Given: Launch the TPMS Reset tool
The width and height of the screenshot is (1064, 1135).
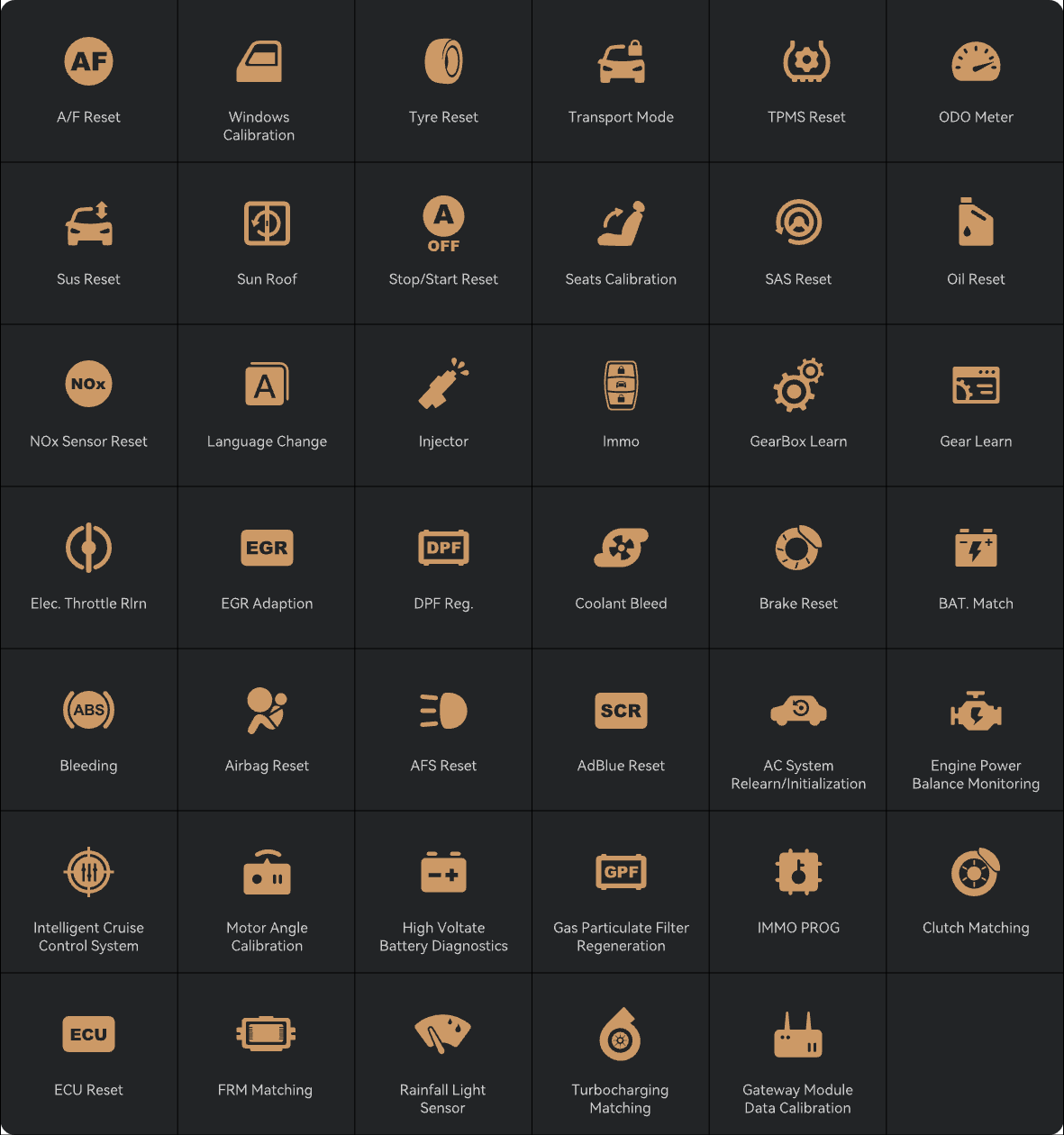Looking at the screenshot, I should tap(797, 81).
